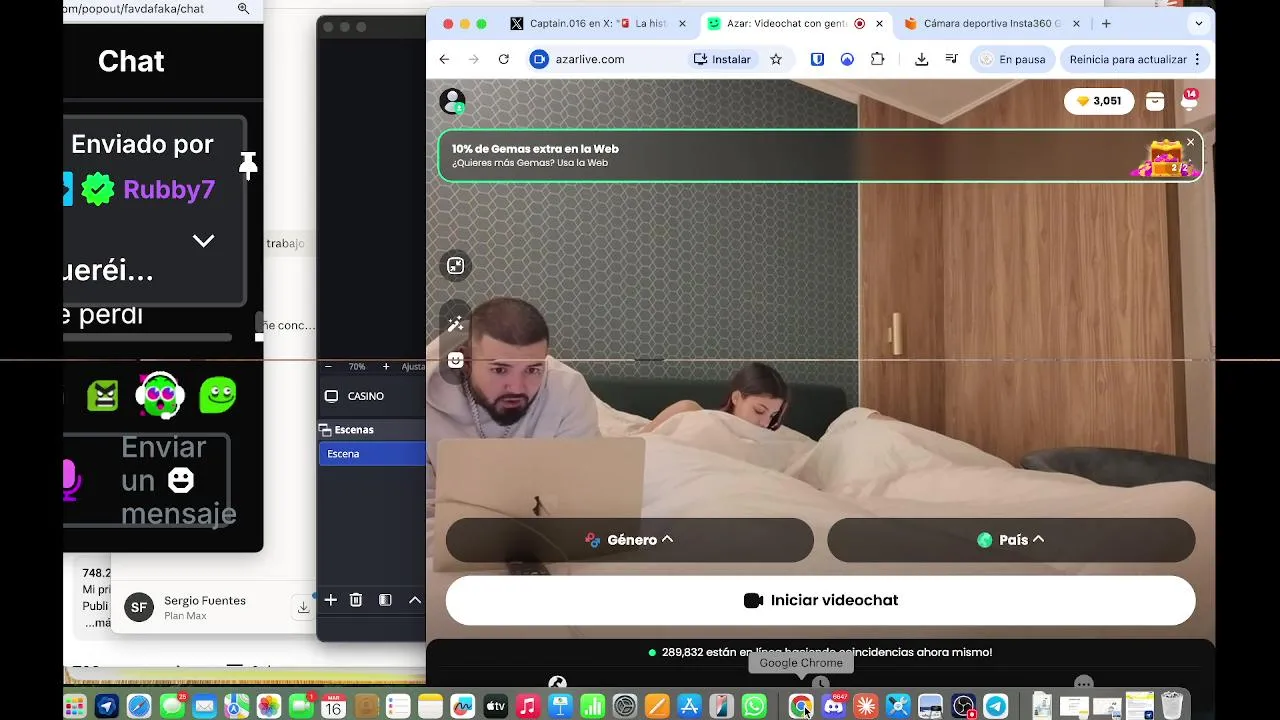Click the expand video preview icon

pos(455,265)
